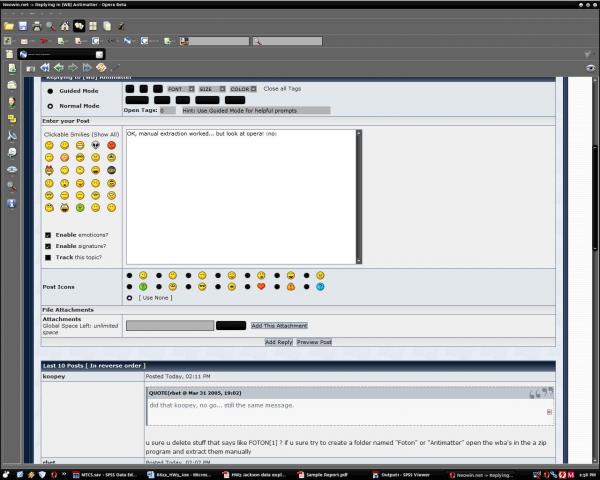Switch to Sample Report.pdf taskbar item
The width and height of the screenshot is (600, 480).
click(x=322, y=475)
